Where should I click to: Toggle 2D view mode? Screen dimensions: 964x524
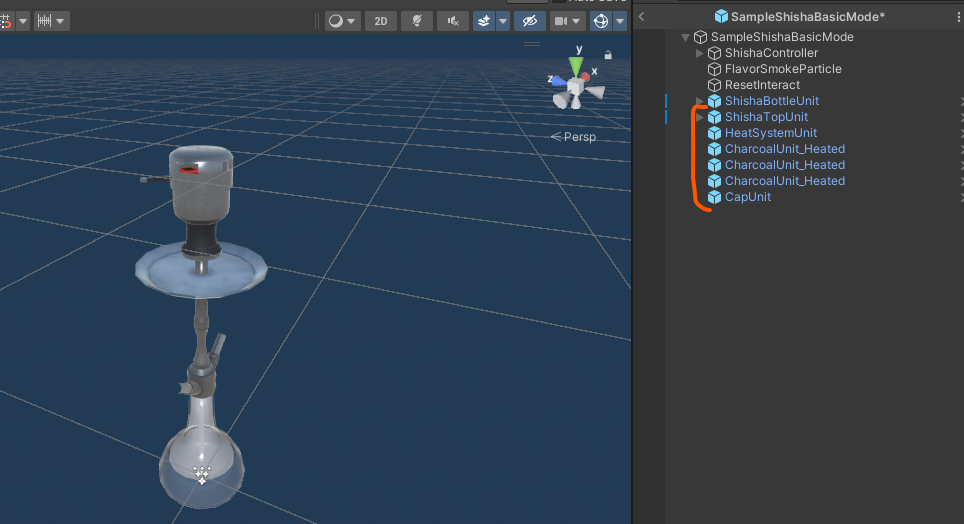click(381, 21)
